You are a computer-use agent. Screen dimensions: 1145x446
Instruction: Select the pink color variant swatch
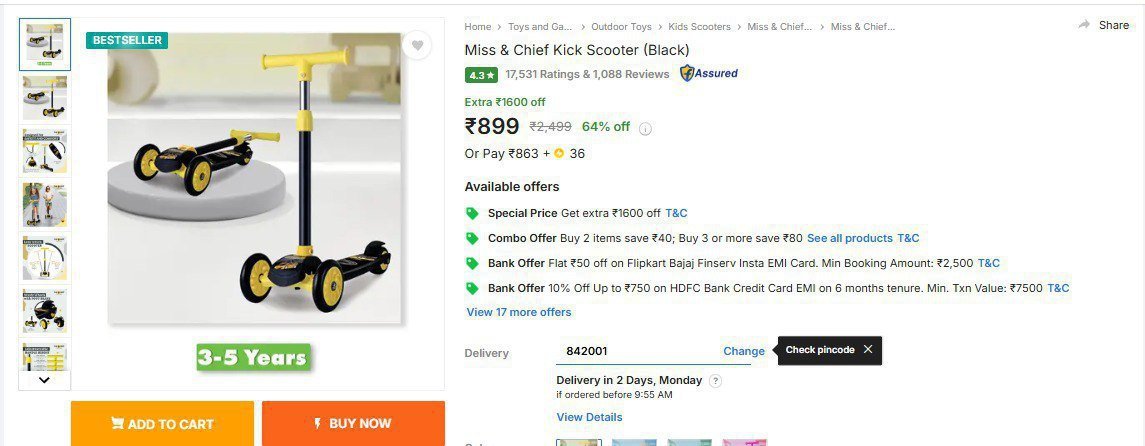[744, 441]
